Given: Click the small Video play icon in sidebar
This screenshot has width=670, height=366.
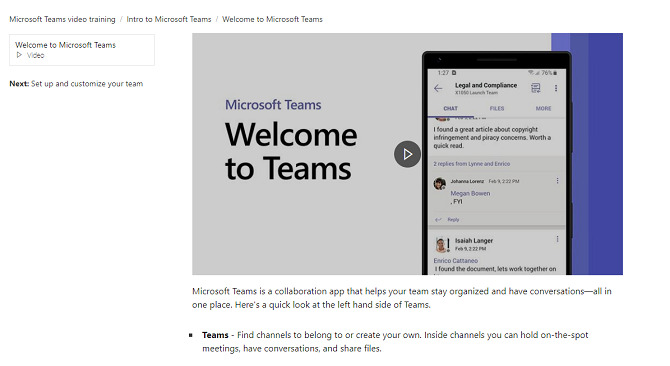Looking at the screenshot, I should (x=19, y=55).
